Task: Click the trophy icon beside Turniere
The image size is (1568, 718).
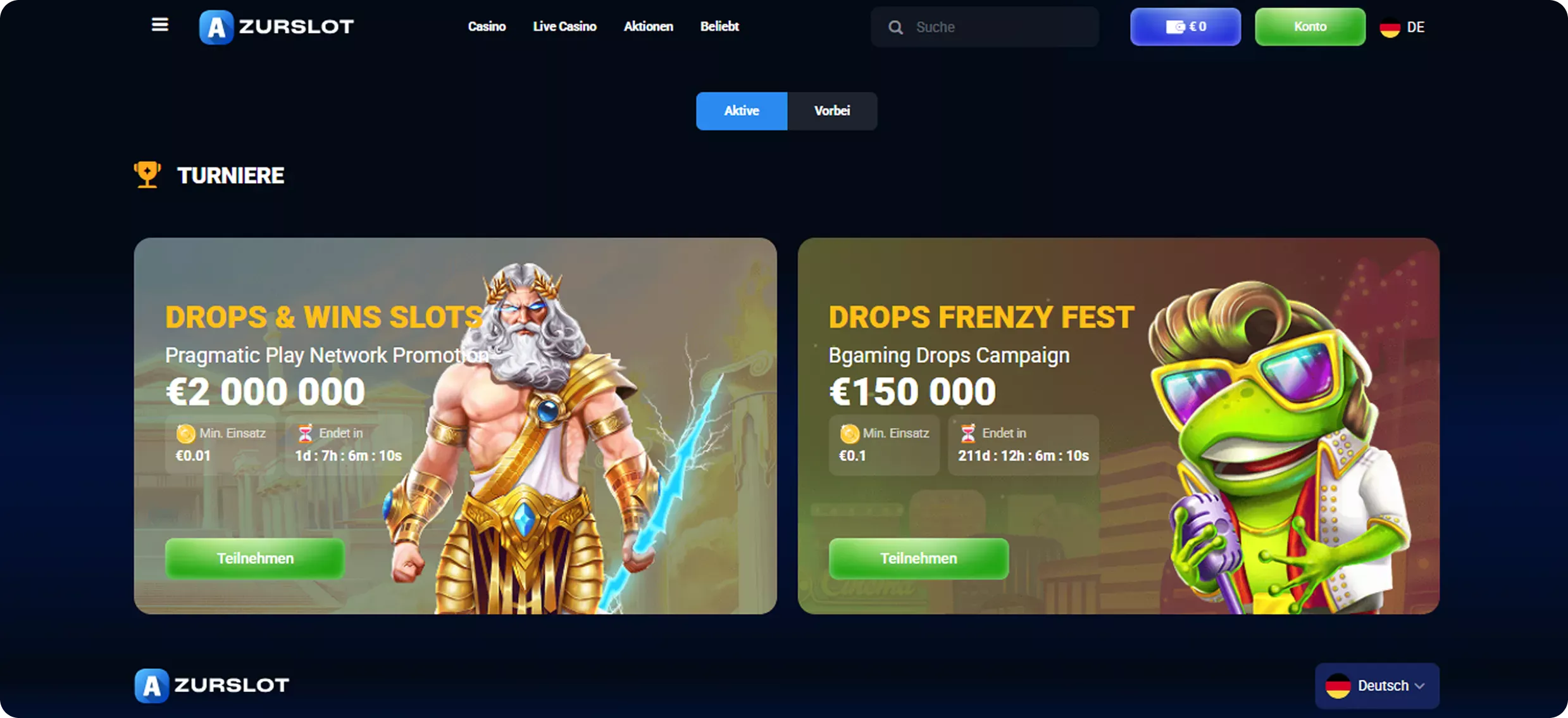Action: pos(147,175)
